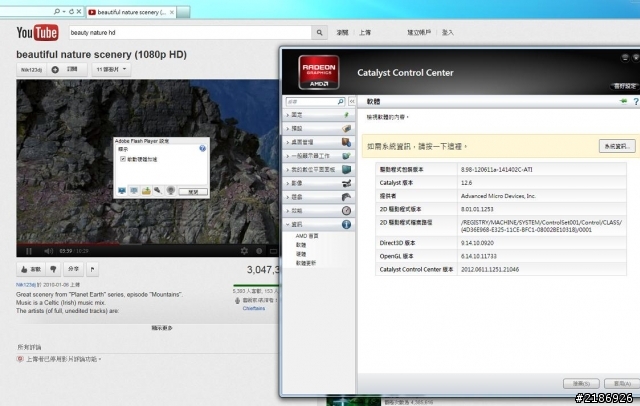Image resolution: width=640 pixels, height=406 pixels.
Task: Click the 系統資訊 button in Catalyst
Action: pyautogui.click(x=617, y=146)
